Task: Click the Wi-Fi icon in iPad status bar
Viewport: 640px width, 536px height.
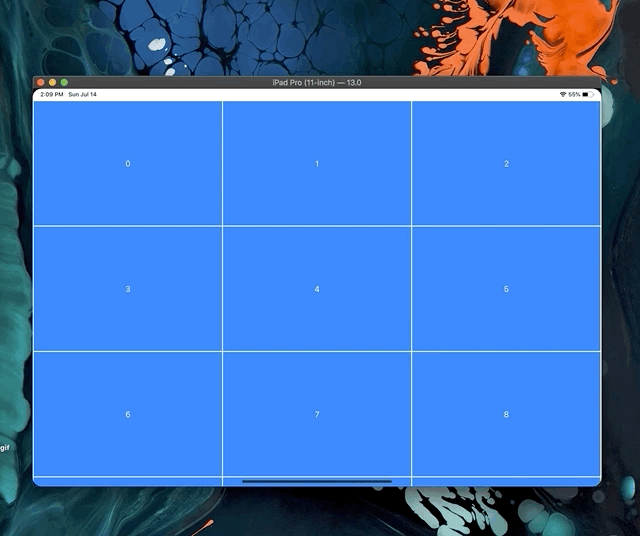Action: [563, 94]
